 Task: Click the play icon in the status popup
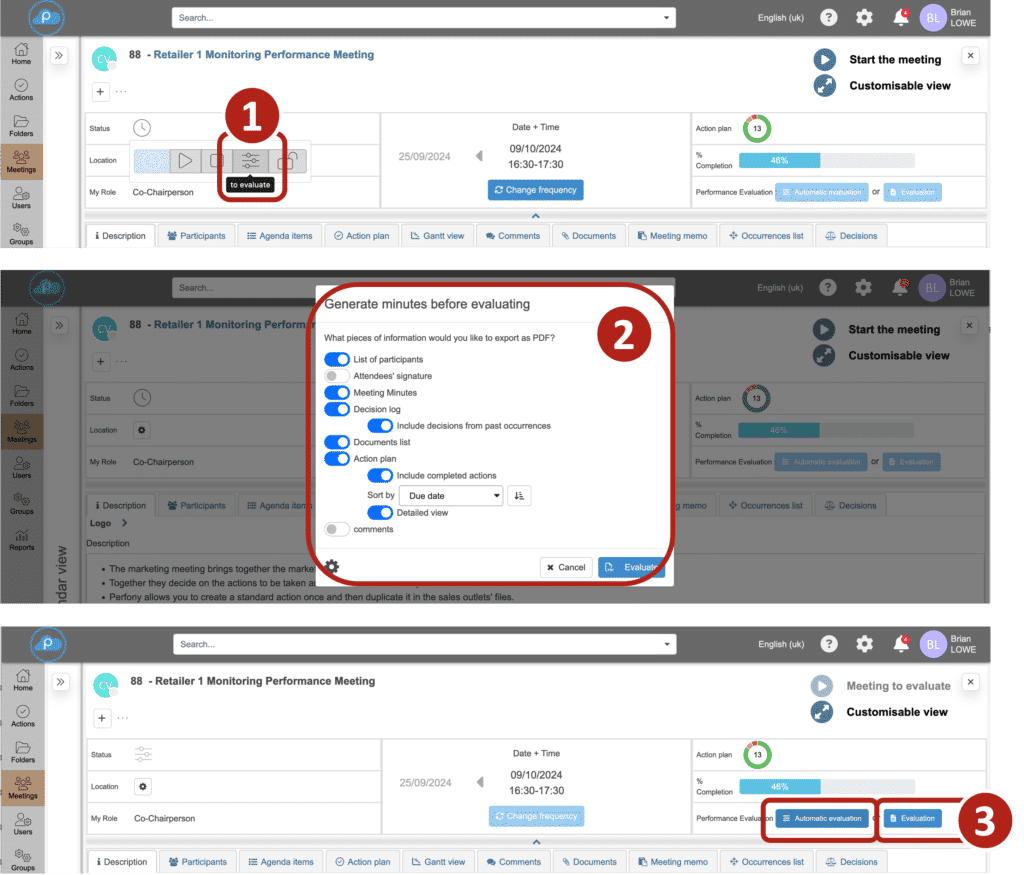pyautogui.click(x=185, y=160)
